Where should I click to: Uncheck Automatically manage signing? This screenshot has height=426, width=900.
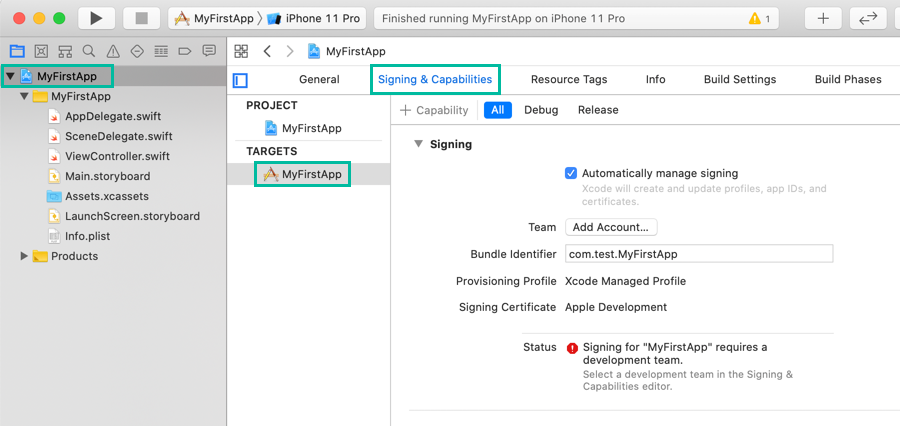[571, 173]
